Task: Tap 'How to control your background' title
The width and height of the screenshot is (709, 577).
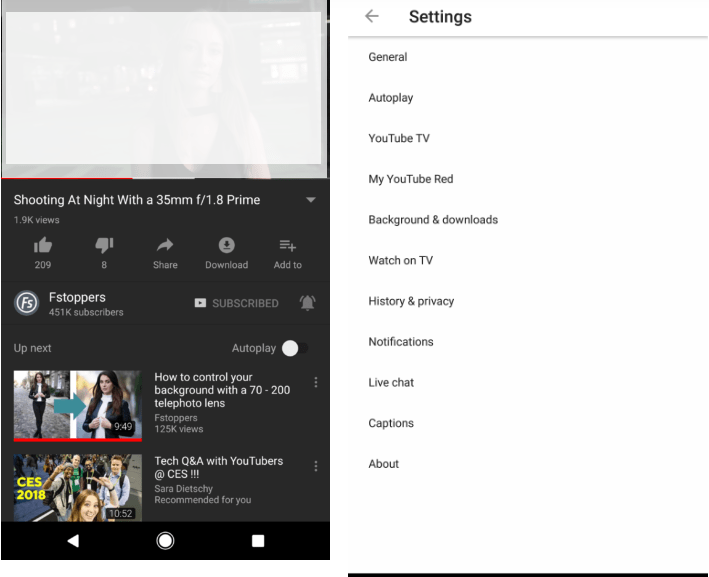Action: [x=222, y=390]
